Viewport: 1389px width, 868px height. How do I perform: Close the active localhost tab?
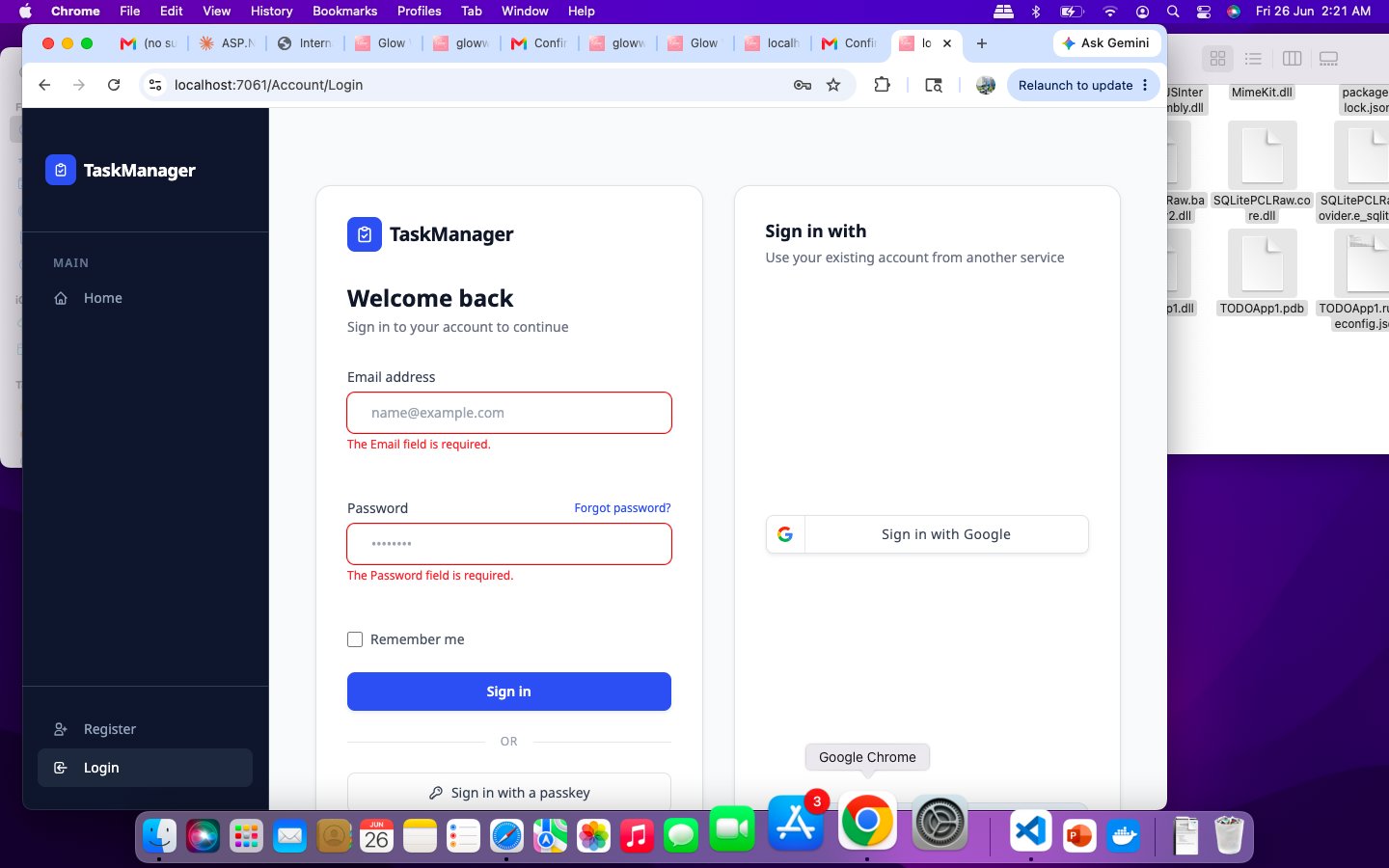click(947, 43)
